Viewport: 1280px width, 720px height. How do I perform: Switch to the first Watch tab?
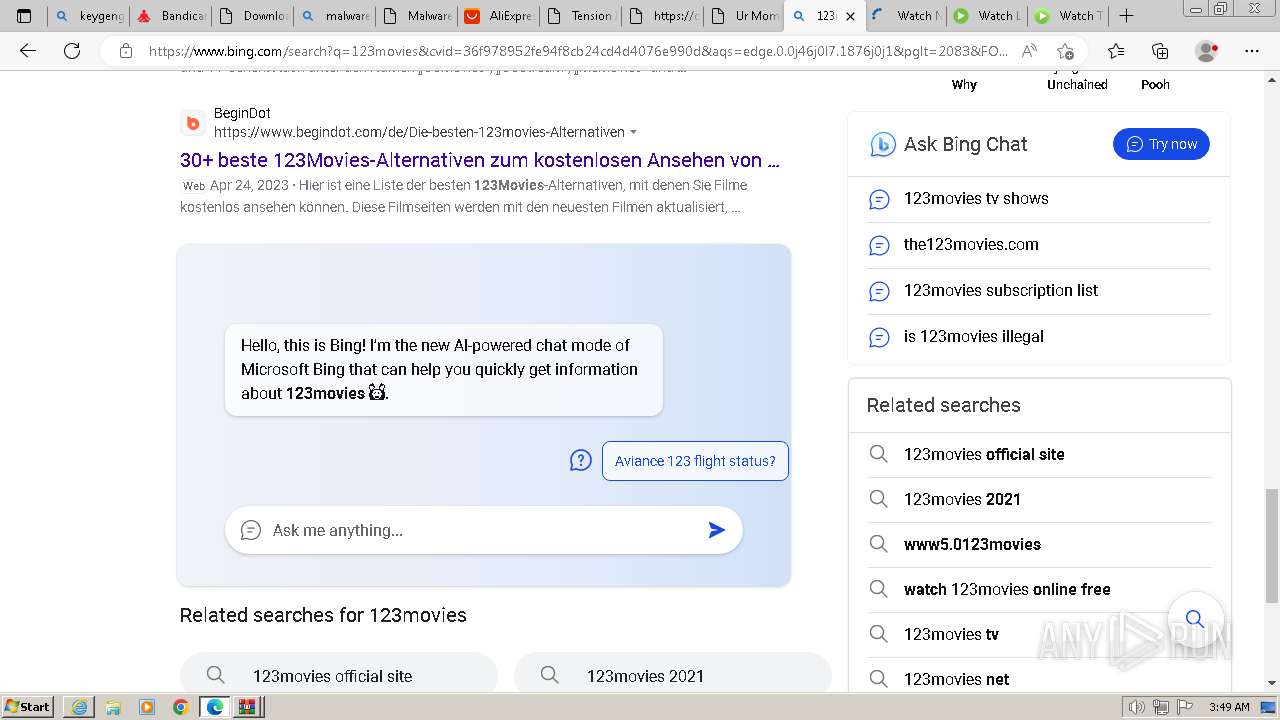907,16
